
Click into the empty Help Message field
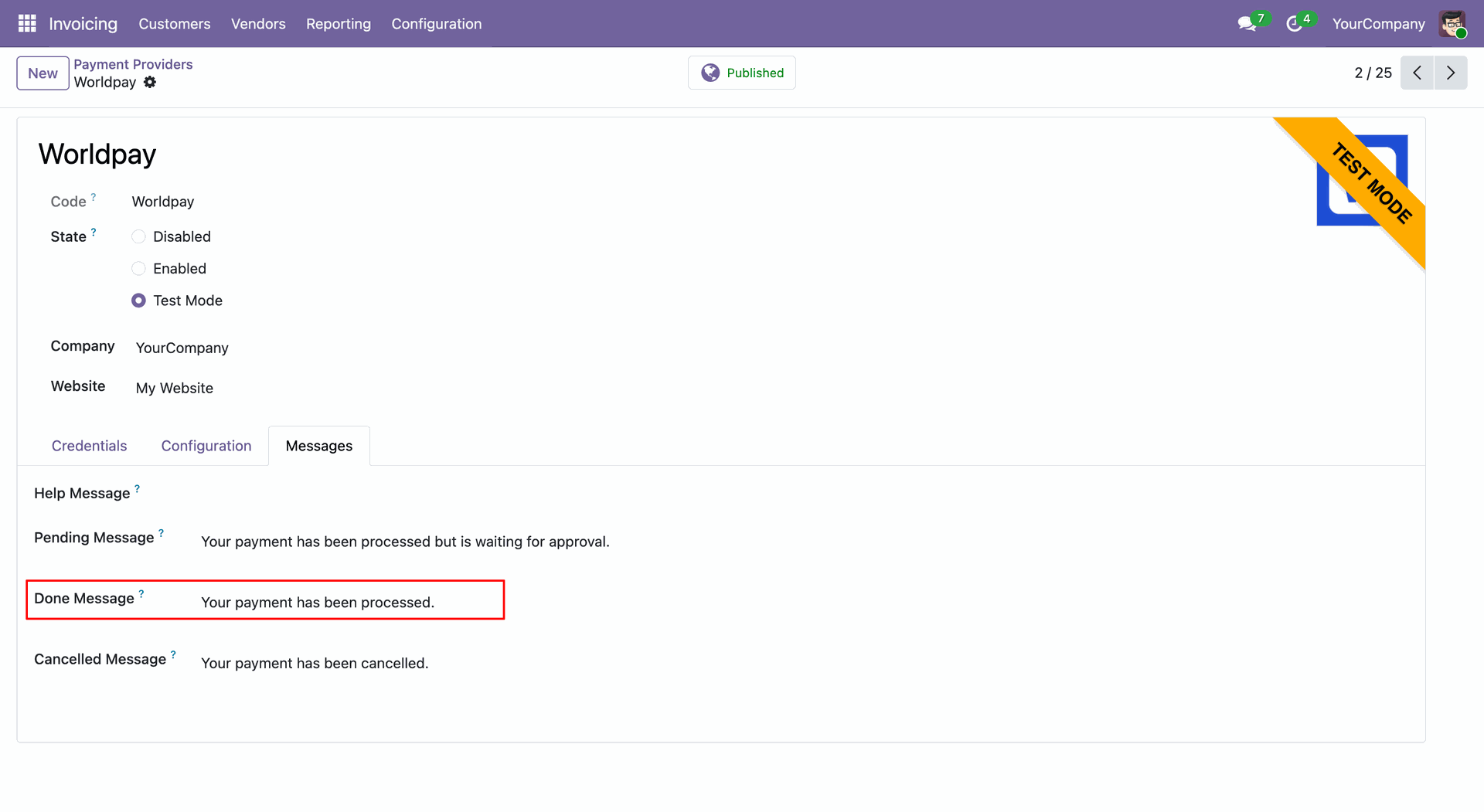(804, 494)
